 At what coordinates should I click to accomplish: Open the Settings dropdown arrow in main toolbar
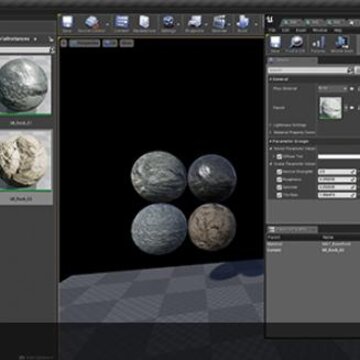(x=179, y=24)
